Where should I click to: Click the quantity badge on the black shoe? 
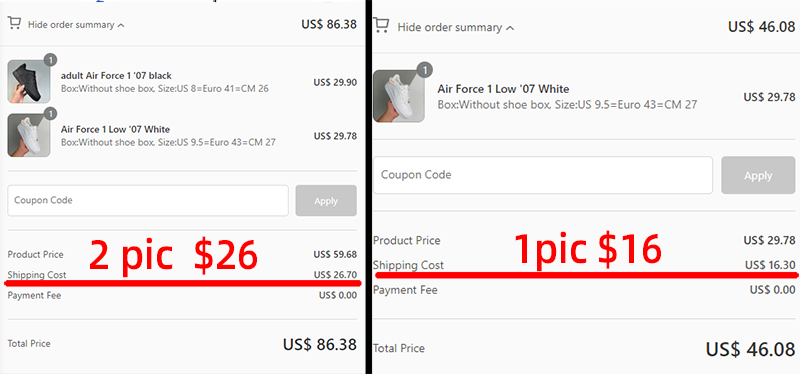50,60
